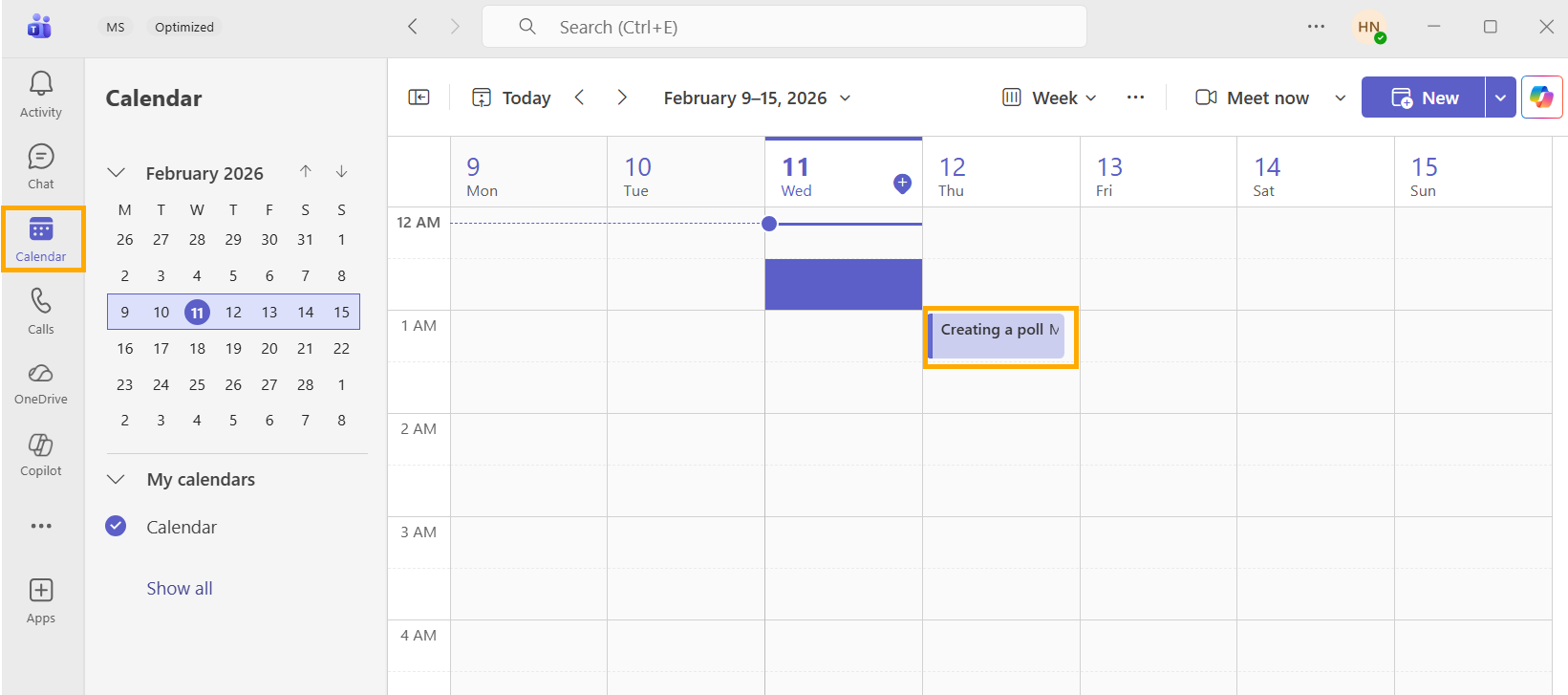Open Copilot from the sidebar

point(41,455)
